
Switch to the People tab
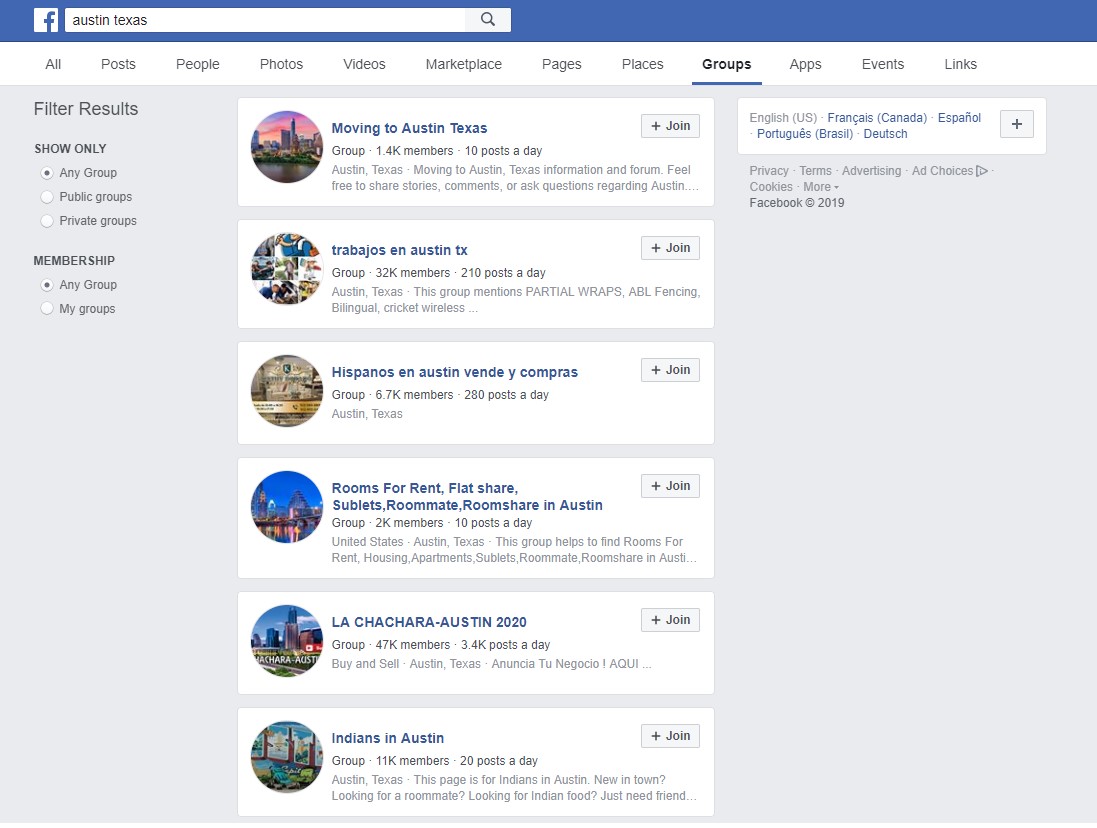coord(198,64)
